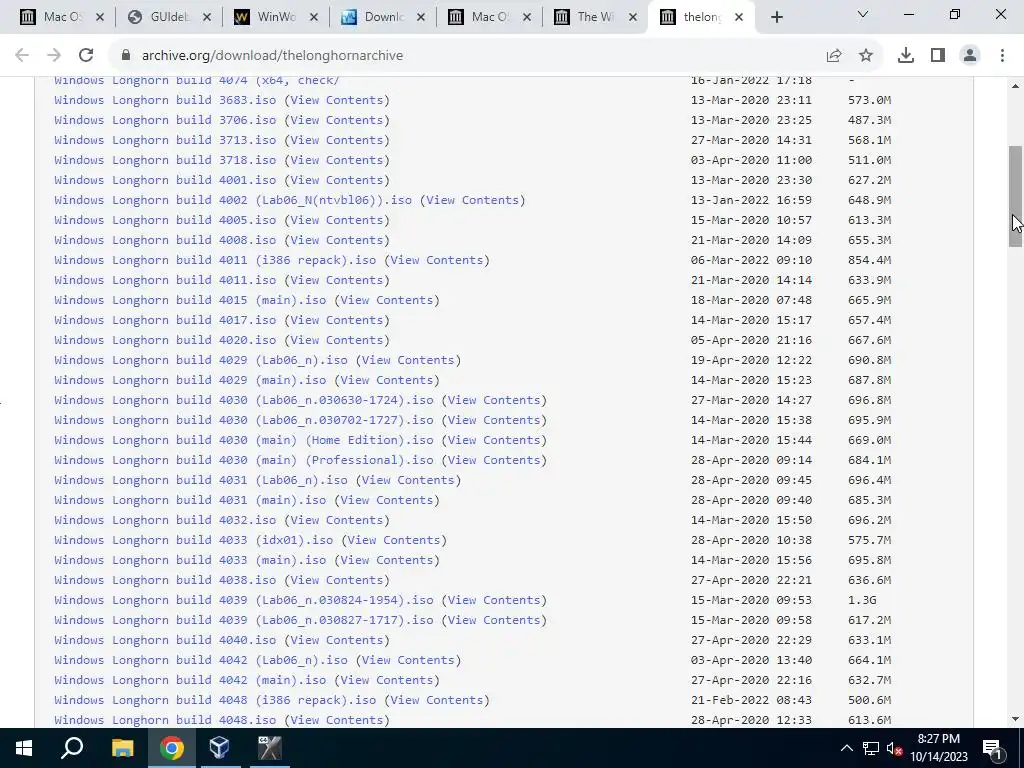The width and height of the screenshot is (1024, 768).
Task: Open clock showing 8:27 PM
Action: pos(938,748)
